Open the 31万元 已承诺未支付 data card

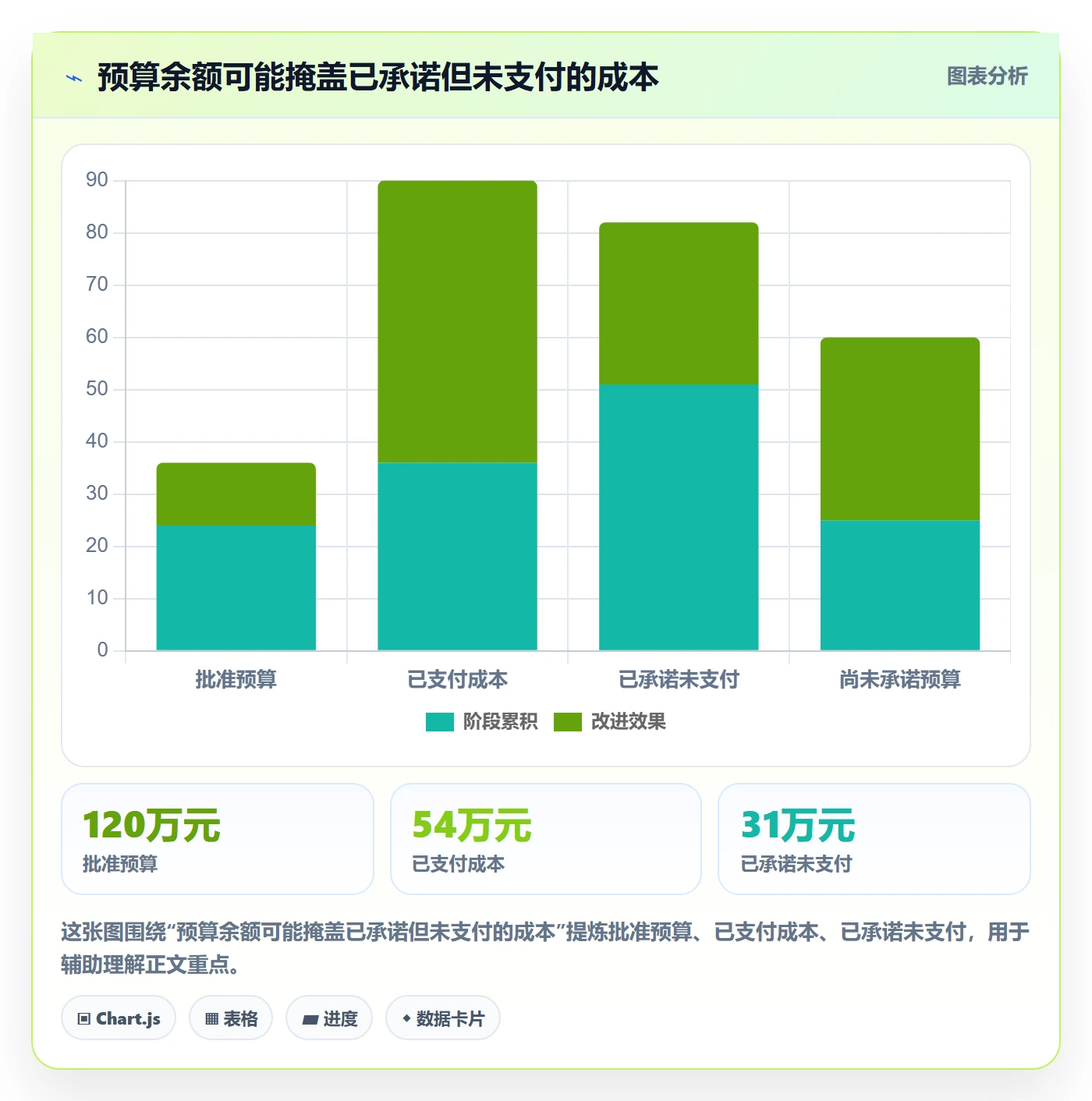coord(874,839)
